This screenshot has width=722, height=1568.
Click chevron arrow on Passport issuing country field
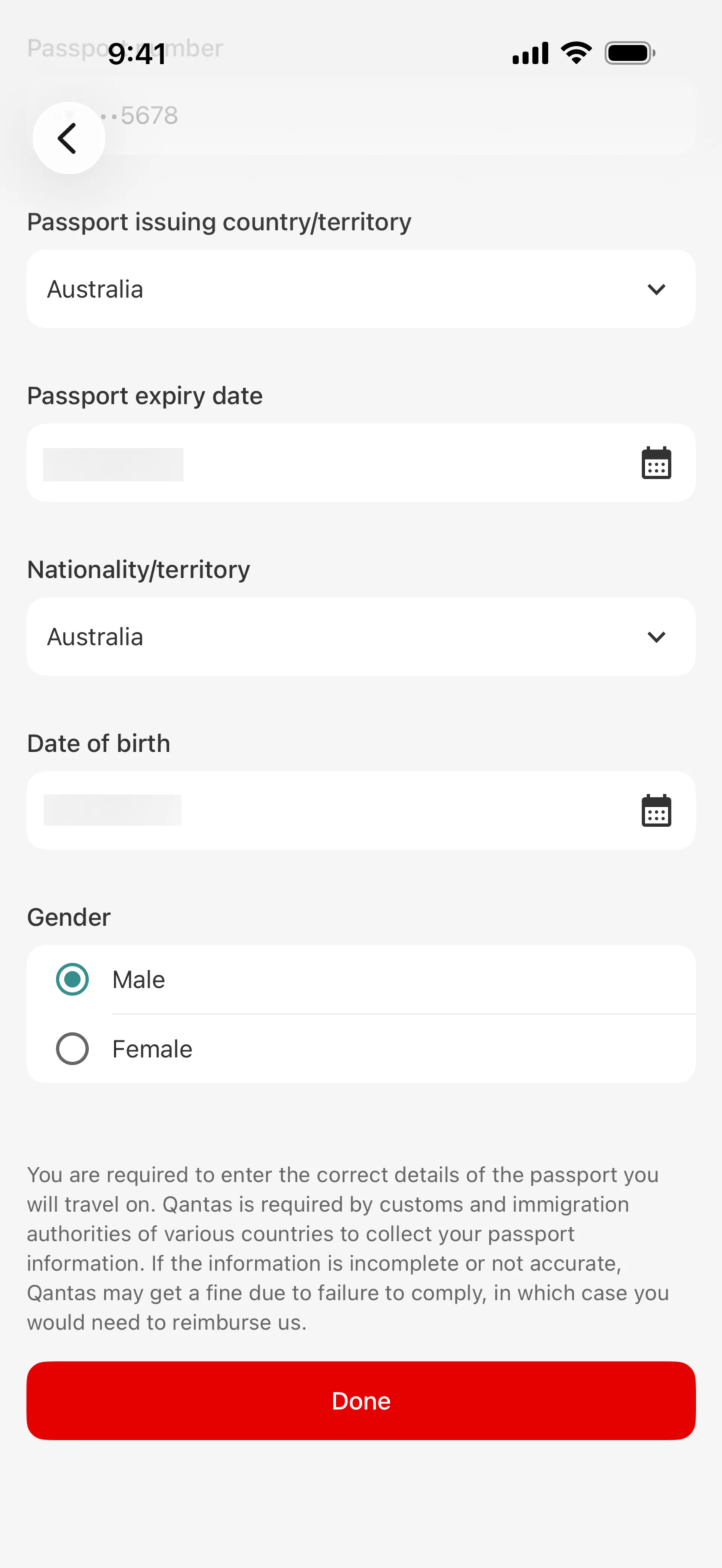[656, 289]
